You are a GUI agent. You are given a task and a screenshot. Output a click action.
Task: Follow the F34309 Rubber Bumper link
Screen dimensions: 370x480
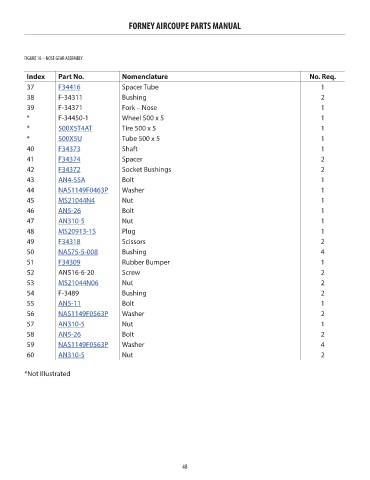[69, 262]
